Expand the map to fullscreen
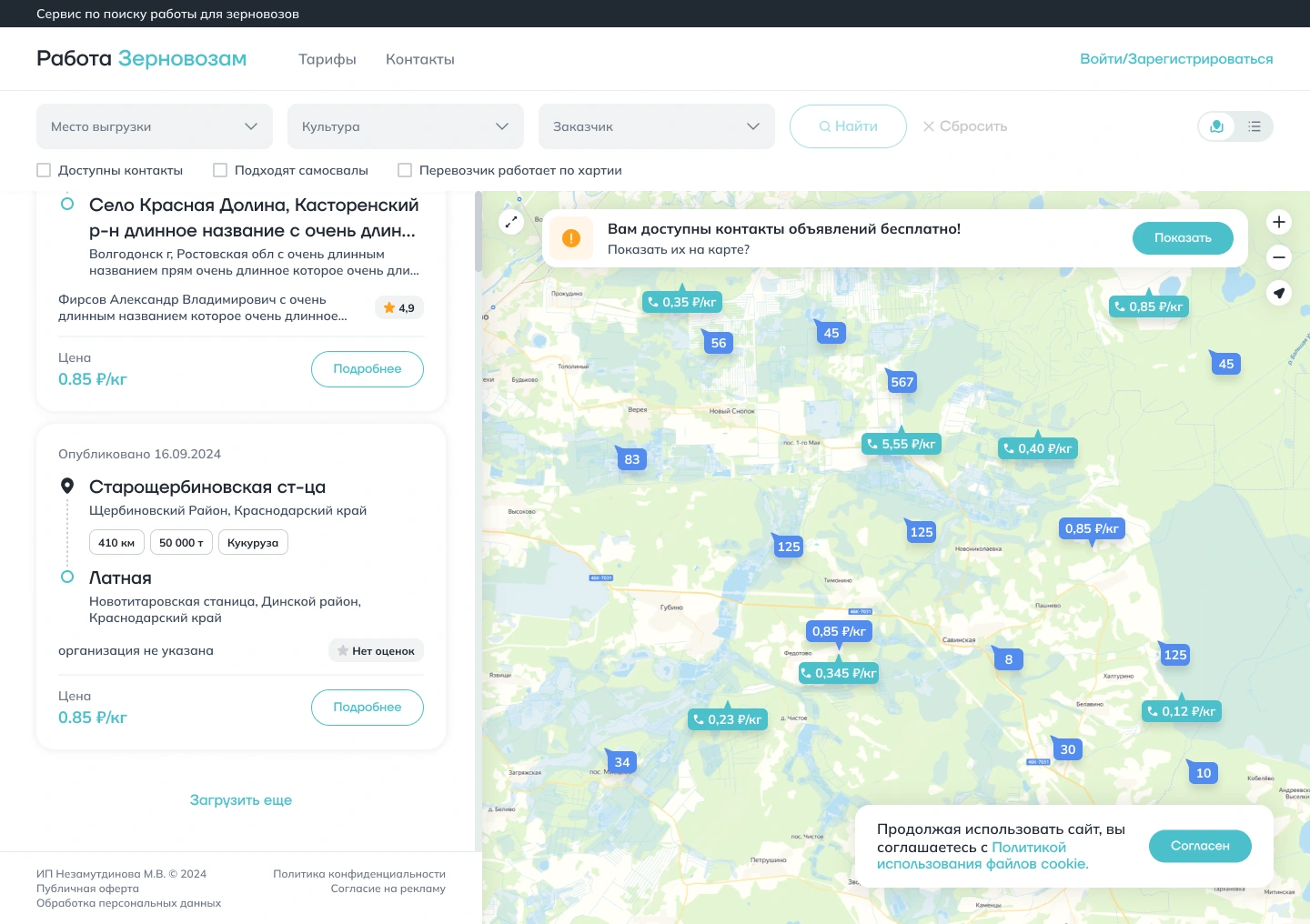The width and height of the screenshot is (1310, 924). (511, 222)
